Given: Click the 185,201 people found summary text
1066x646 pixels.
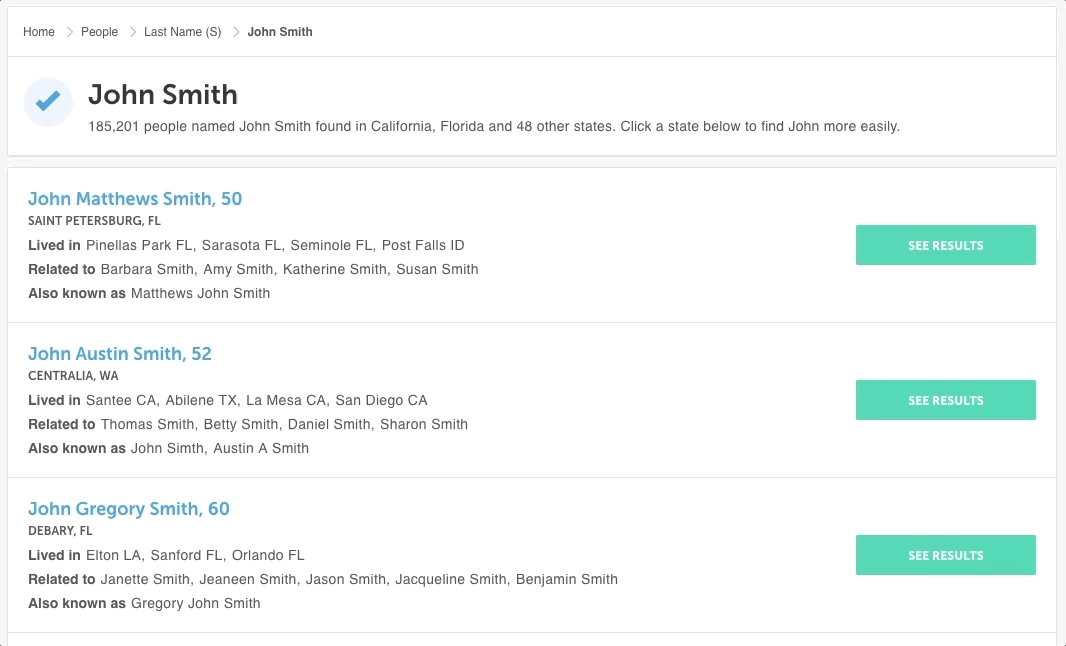Looking at the screenshot, I should (x=494, y=127).
